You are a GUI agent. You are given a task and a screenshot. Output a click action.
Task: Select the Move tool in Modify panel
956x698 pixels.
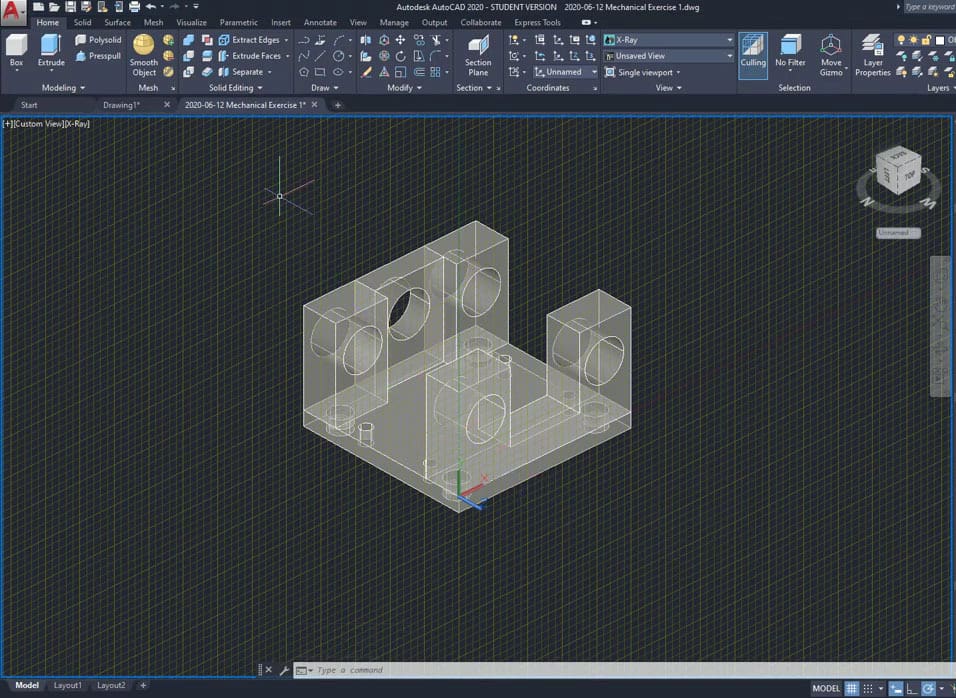pos(401,40)
